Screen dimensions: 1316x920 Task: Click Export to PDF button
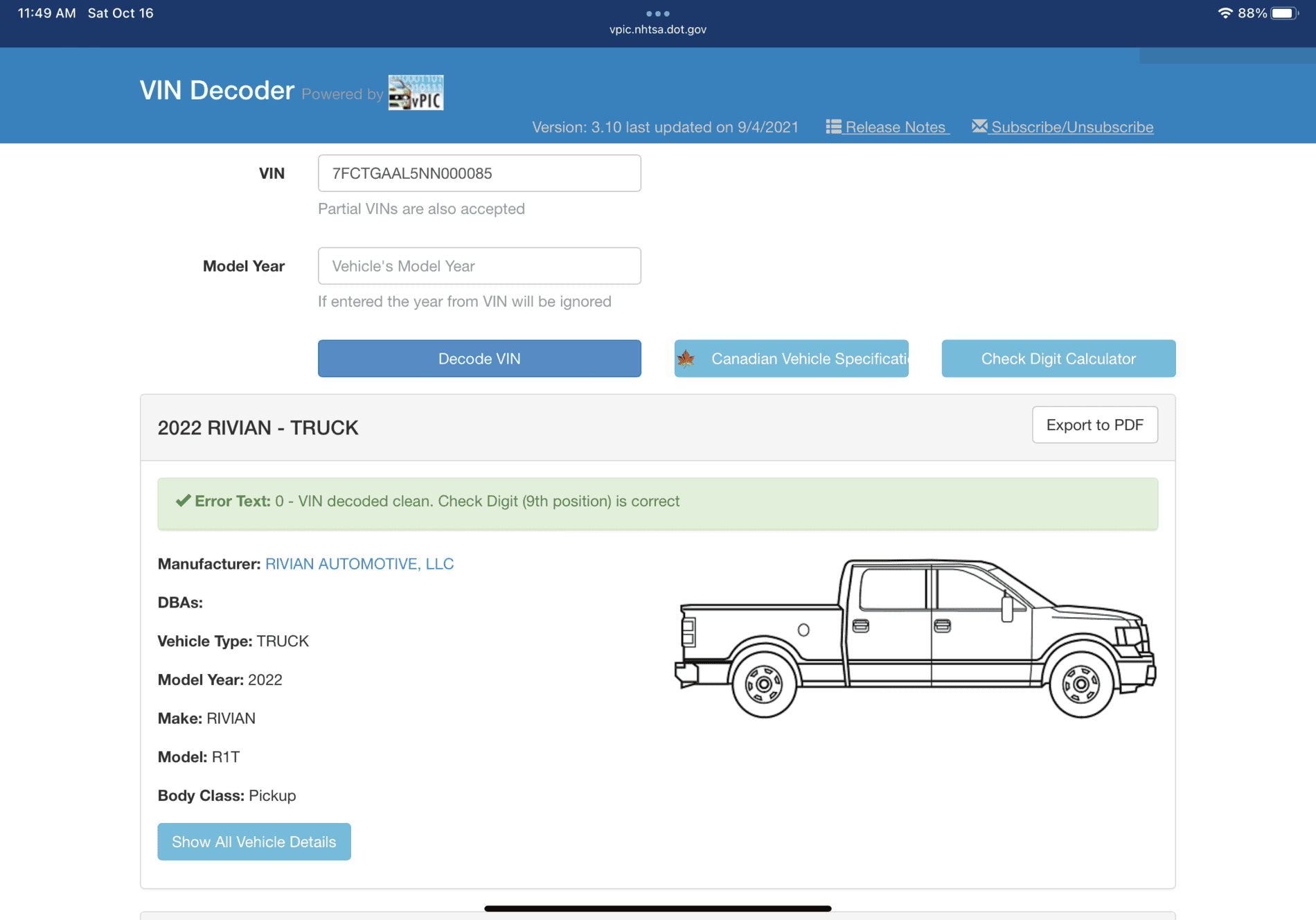(x=1095, y=425)
